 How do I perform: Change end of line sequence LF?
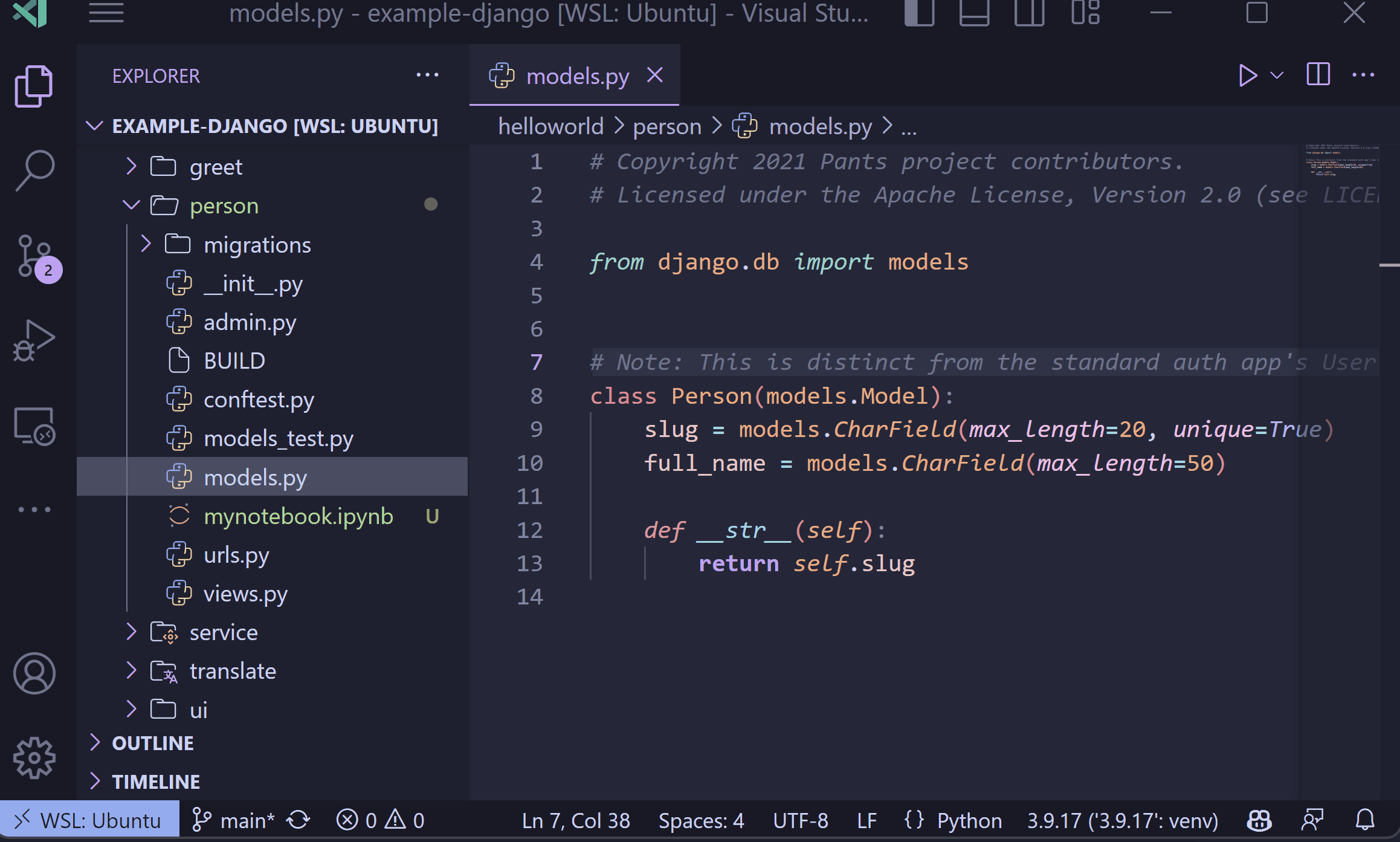[x=866, y=820]
